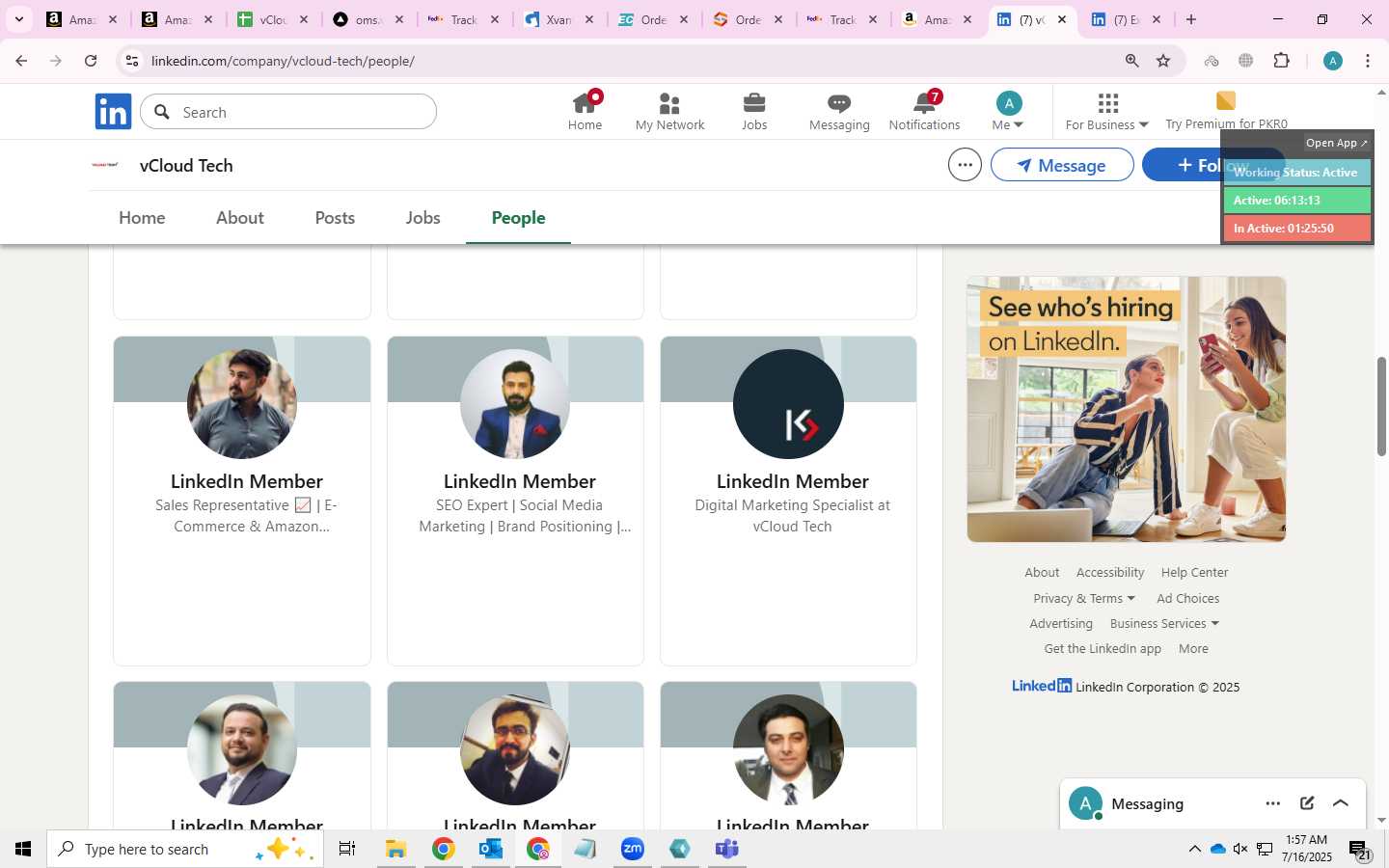Open the Accessibility footer link
Image resolution: width=1389 pixels, height=868 pixels.
click(1110, 572)
